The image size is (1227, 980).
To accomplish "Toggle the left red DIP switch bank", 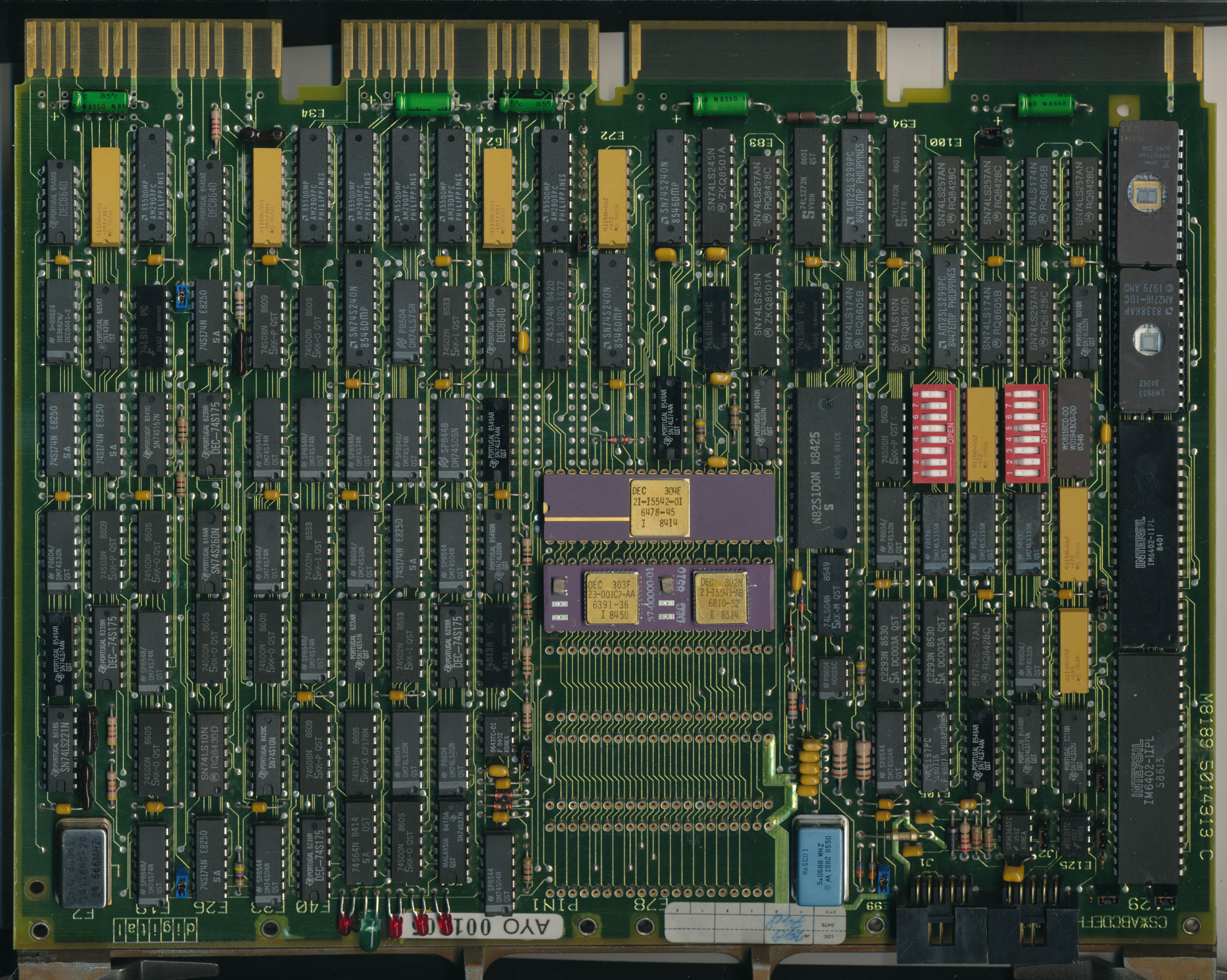I will [934, 434].
